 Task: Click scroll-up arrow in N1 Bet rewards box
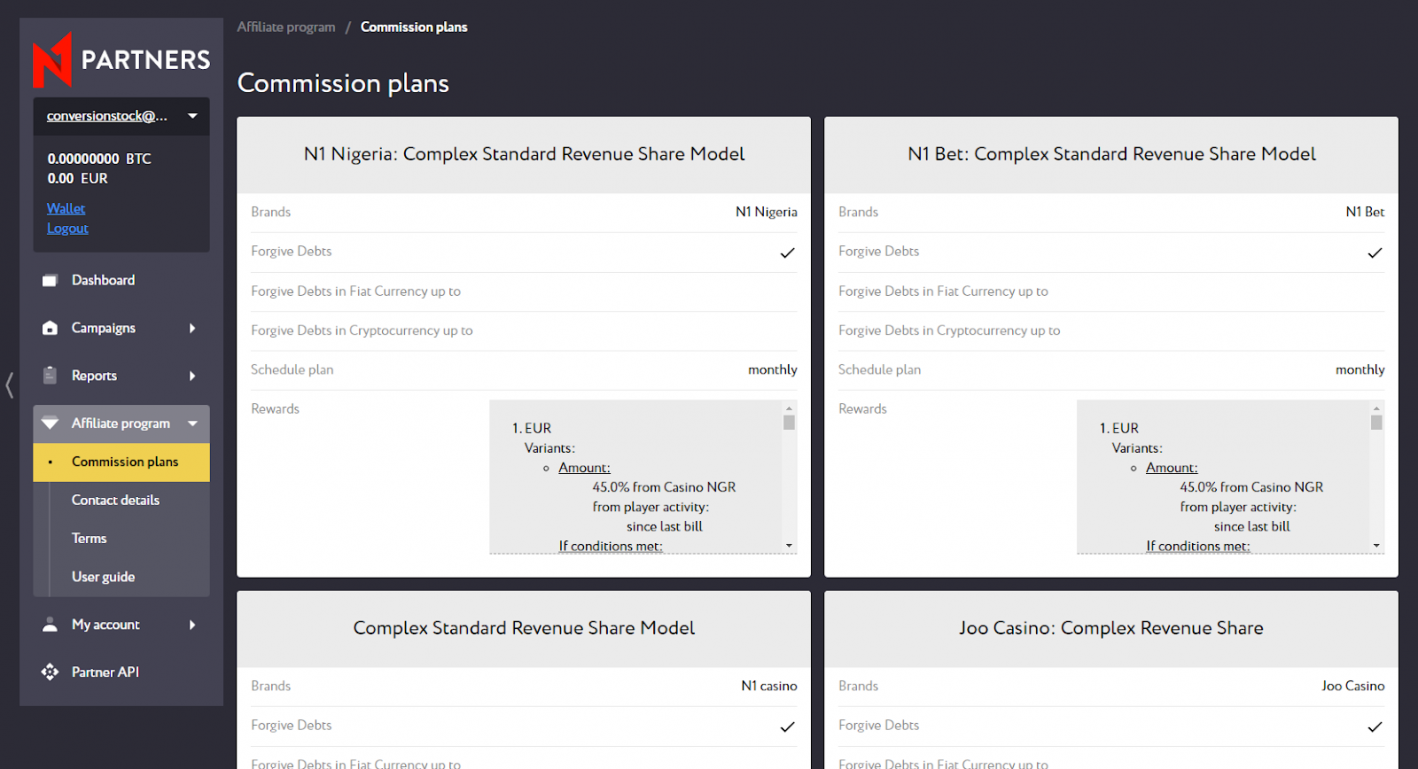(x=1377, y=408)
